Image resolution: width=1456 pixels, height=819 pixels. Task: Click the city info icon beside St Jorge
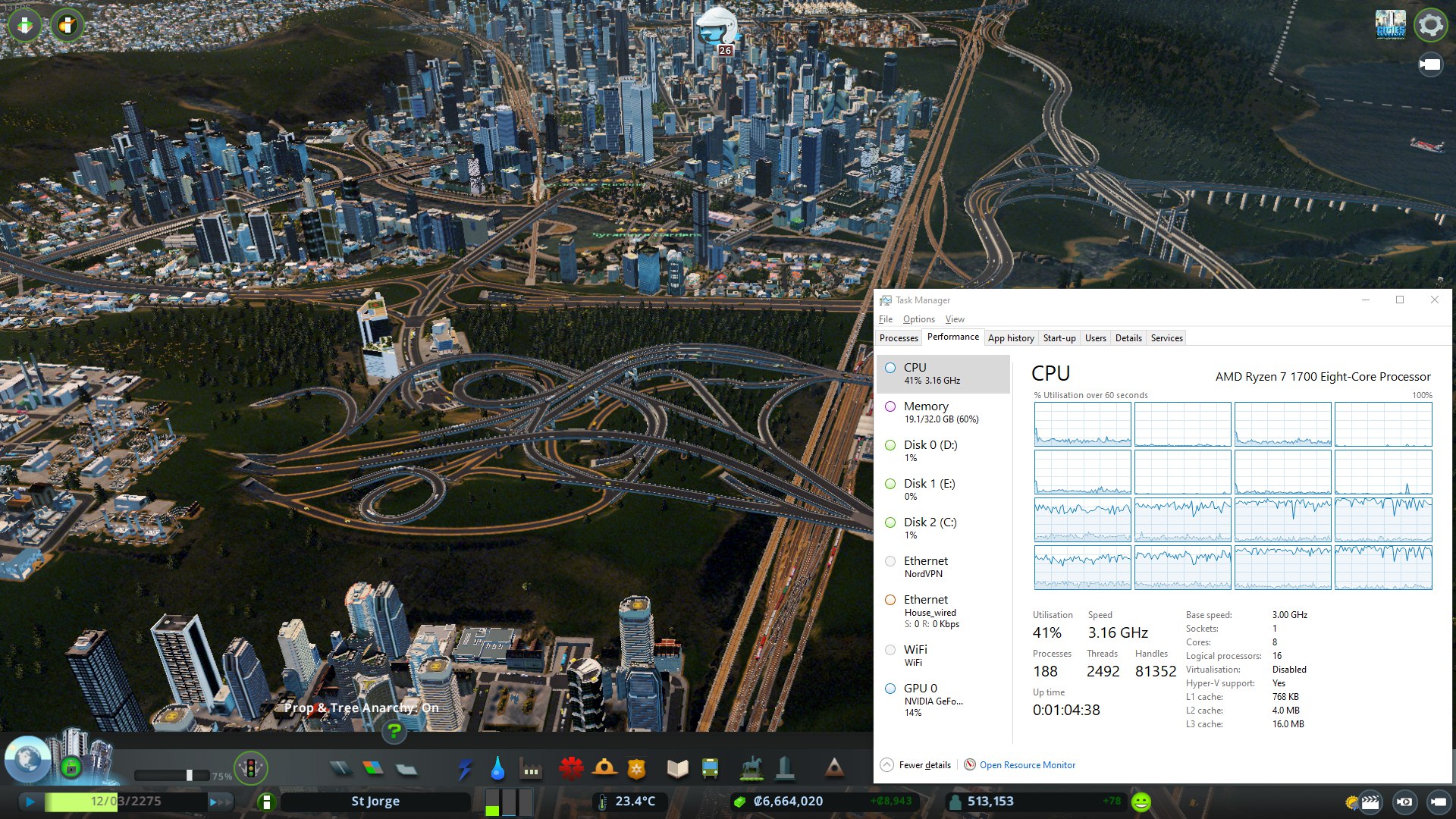click(x=266, y=802)
